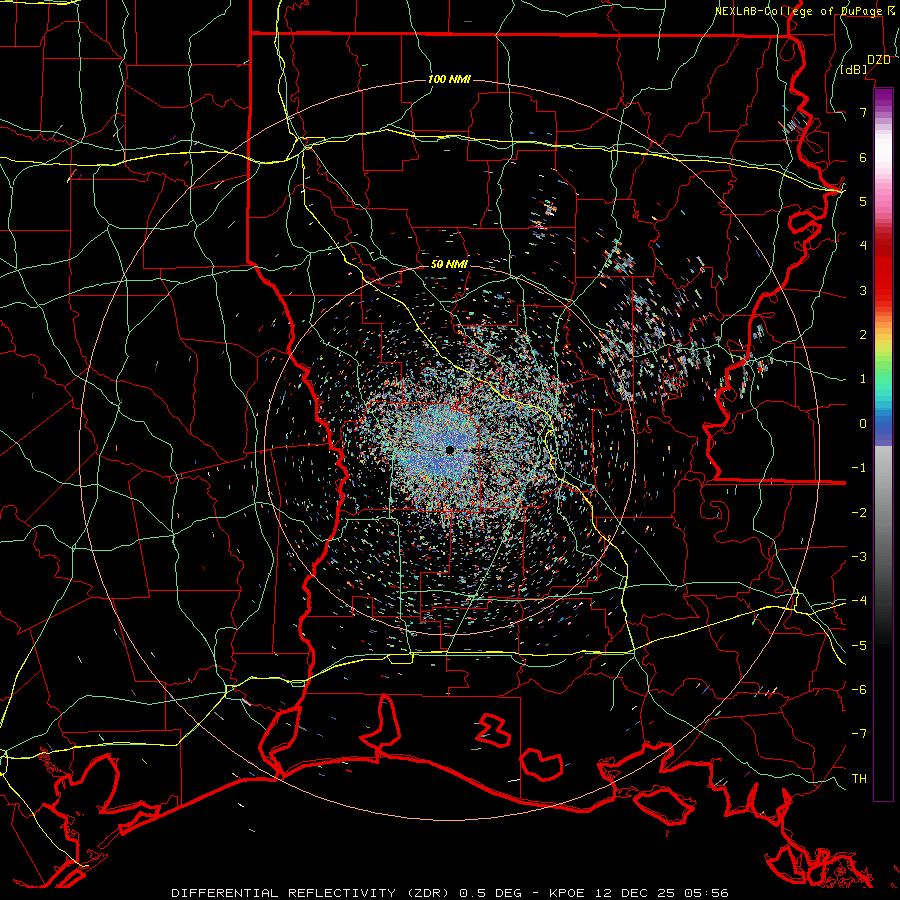
Task: Click the '50 NMI' range ring label
Action: [x=449, y=264]
